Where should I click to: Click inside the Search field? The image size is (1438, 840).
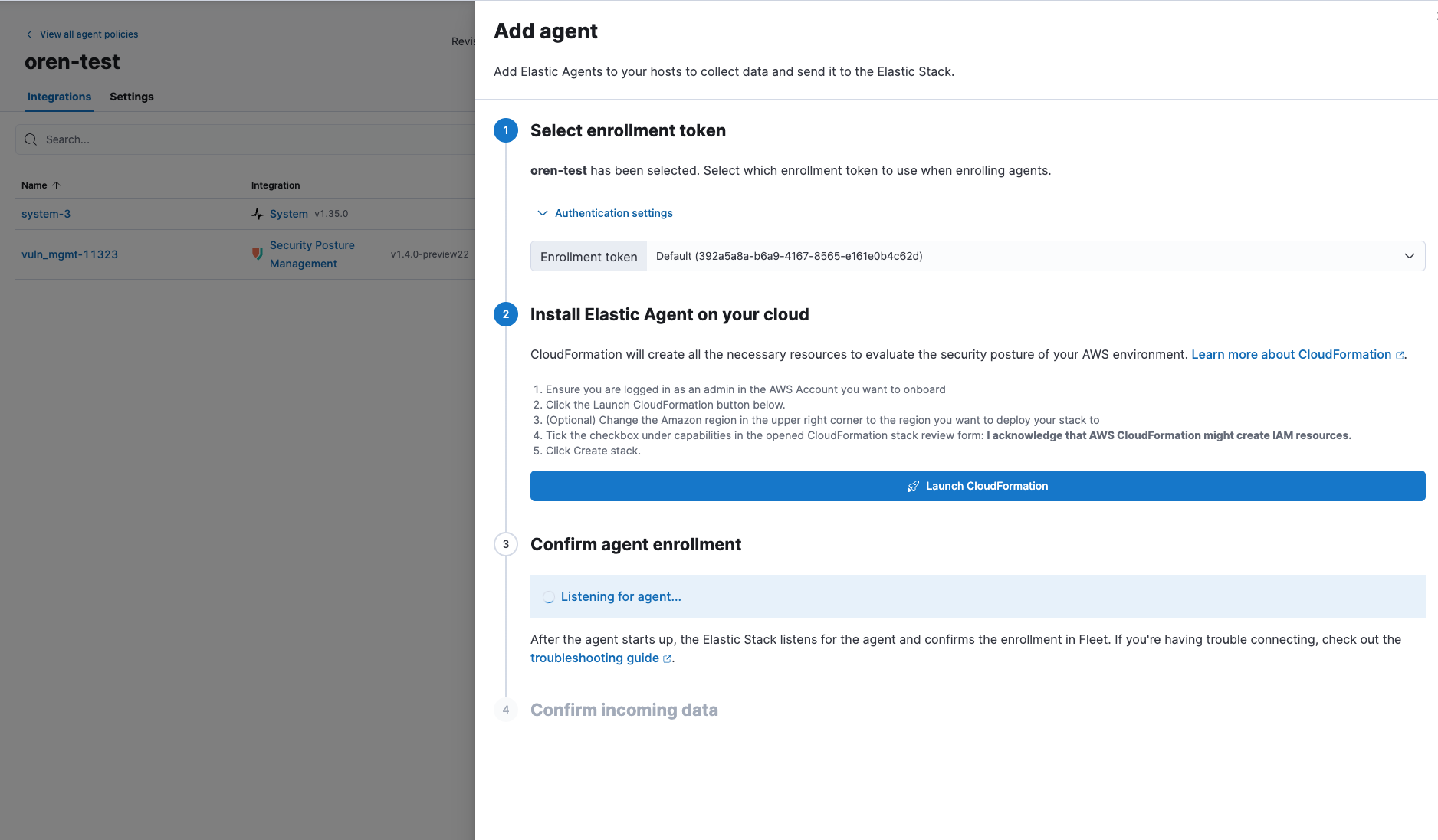pyautogui.click(x=153, y=139)
